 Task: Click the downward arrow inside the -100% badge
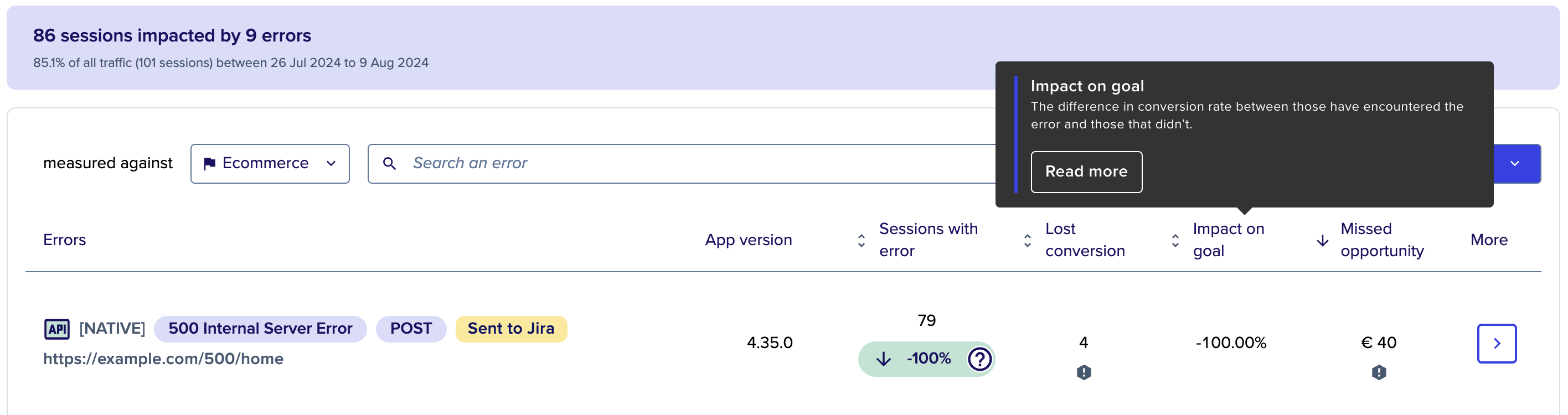pos(883,359)
